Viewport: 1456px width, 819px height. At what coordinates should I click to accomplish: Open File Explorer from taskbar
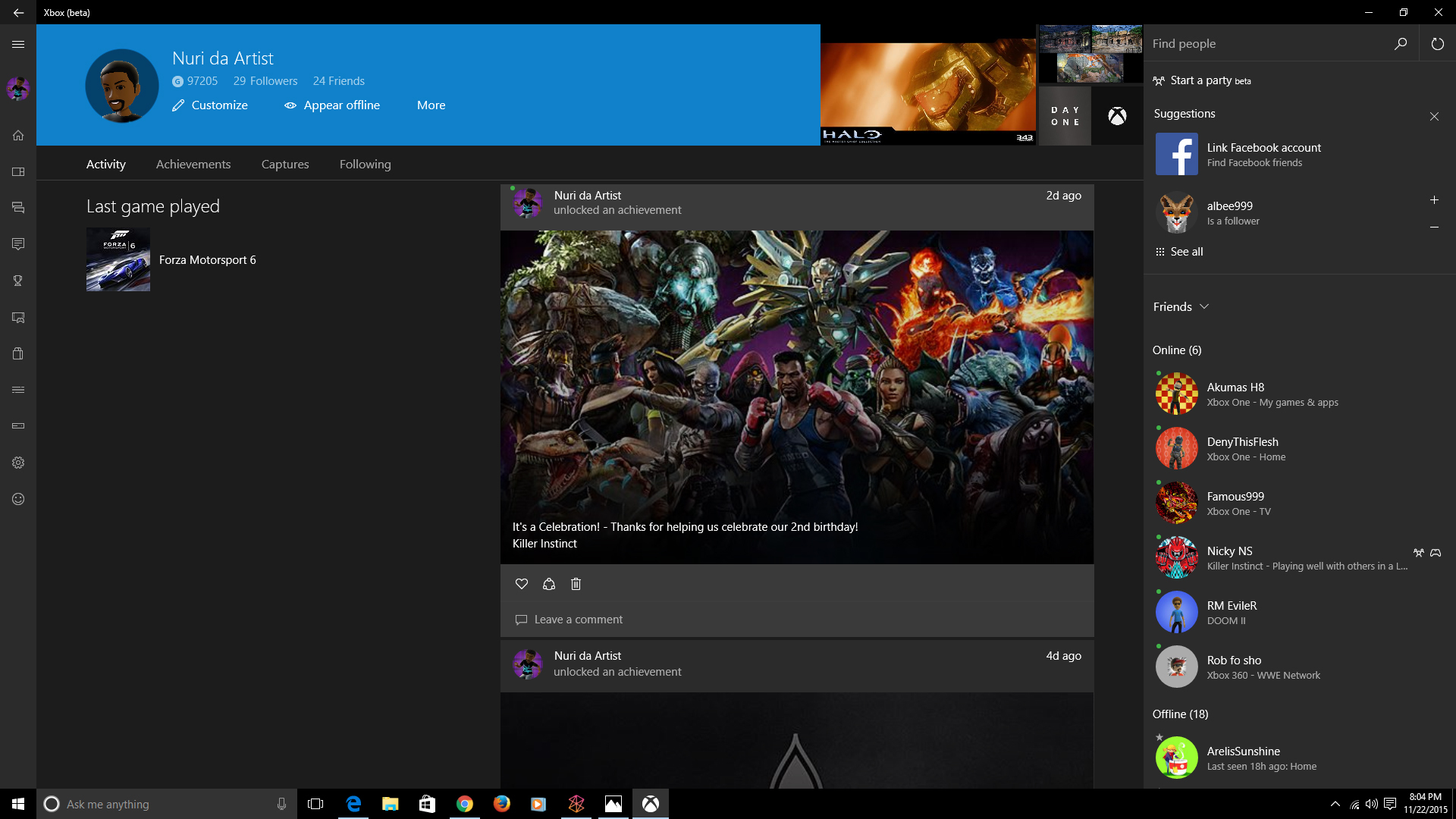[391, 804]
